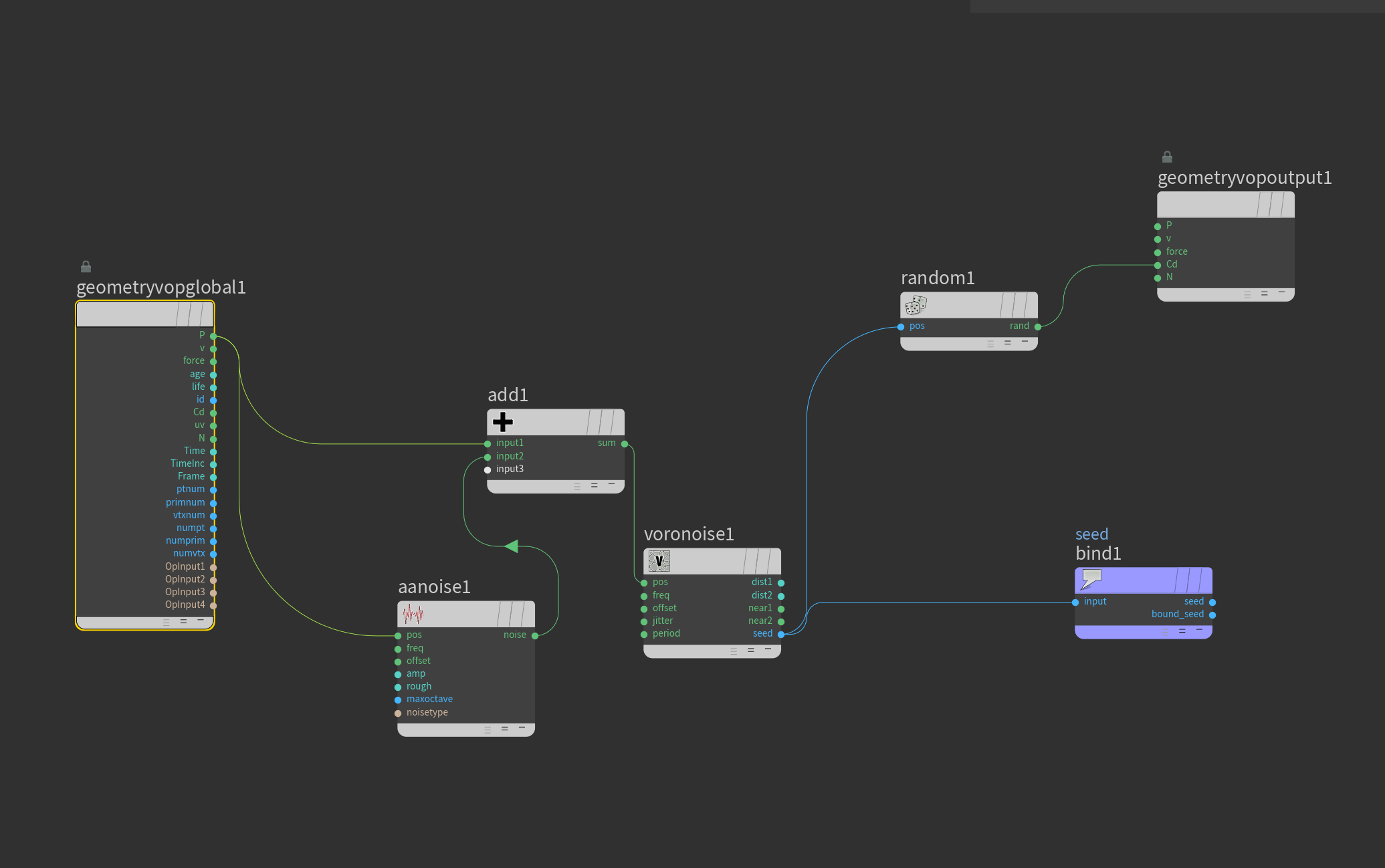The width and height of the screenshot is (1385, 868).
Task: Click the lock icon above geometryvopoutput1
Action: [1167, 157]
